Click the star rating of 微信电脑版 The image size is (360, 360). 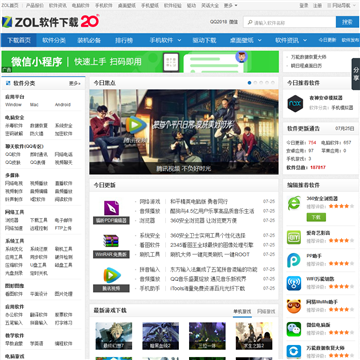341,332
